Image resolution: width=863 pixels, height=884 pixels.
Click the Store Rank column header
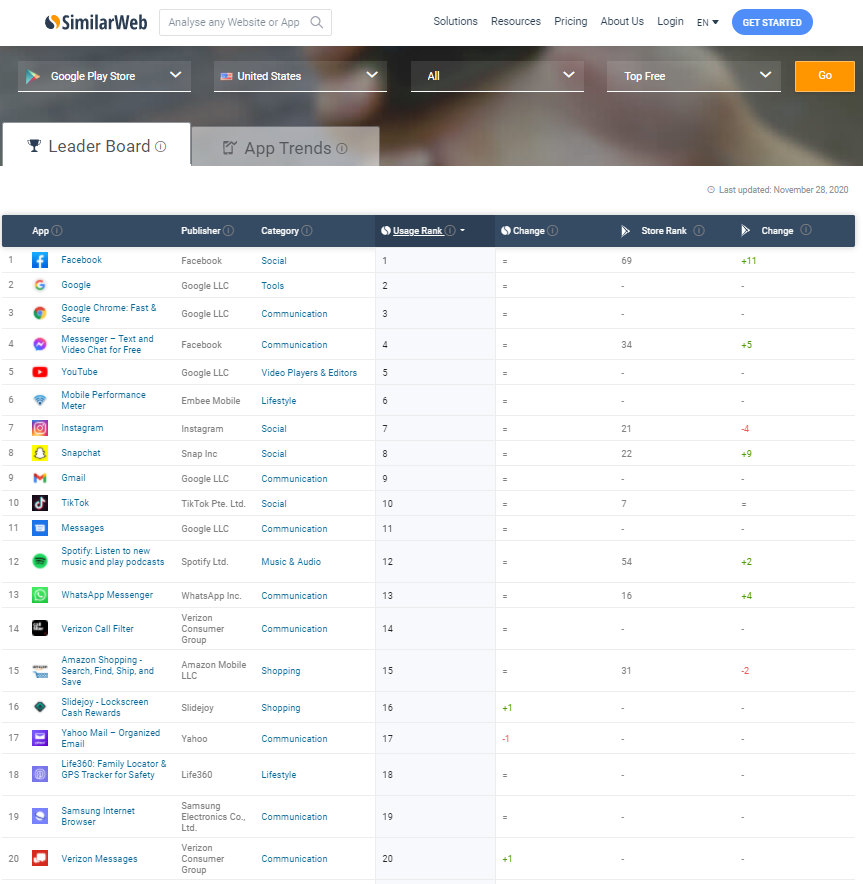coord(663,231)
